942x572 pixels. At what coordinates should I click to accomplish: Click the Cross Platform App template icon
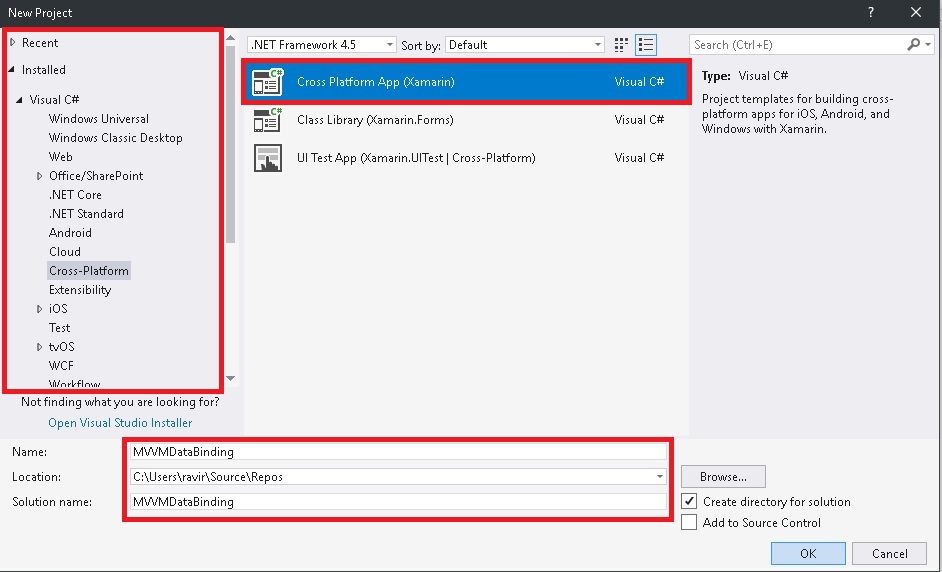[268, 82]
